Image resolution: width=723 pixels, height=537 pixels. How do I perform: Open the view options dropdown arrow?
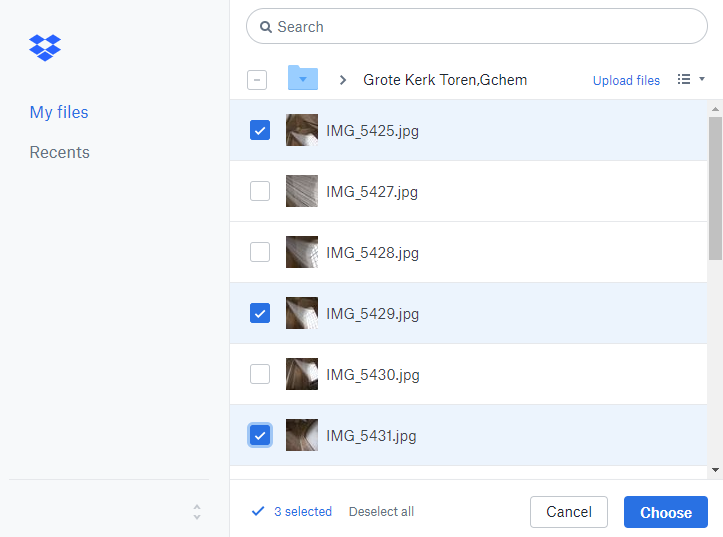[x=702, y=79]
